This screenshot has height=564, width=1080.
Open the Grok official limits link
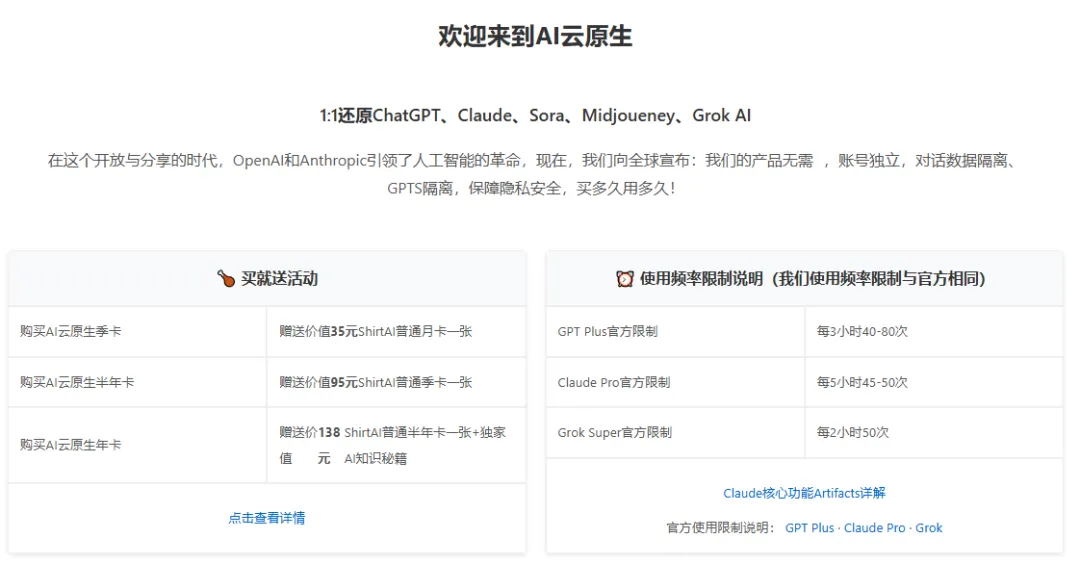928,528
